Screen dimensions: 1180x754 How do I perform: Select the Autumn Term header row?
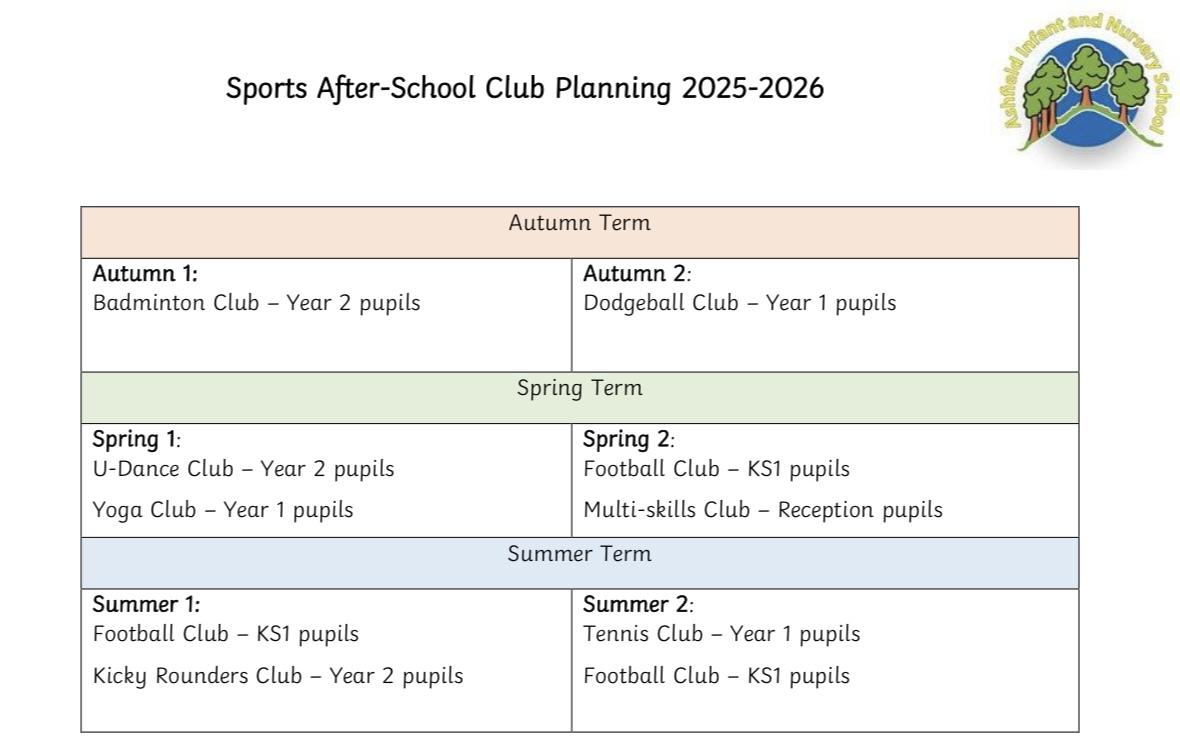[579, 233]
